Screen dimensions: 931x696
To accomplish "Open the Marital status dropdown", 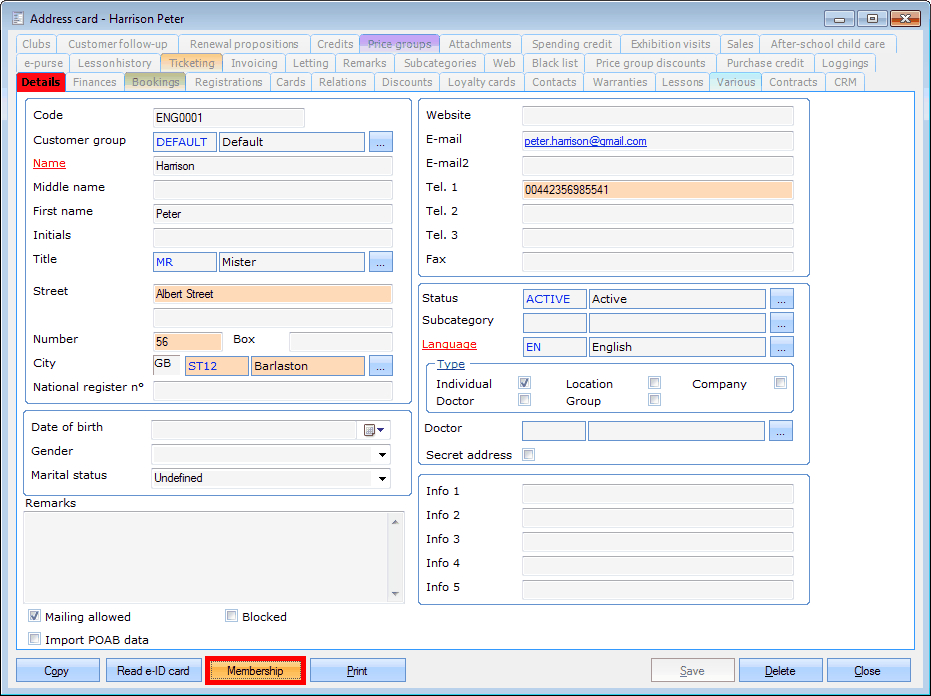I will click(381, 478).
